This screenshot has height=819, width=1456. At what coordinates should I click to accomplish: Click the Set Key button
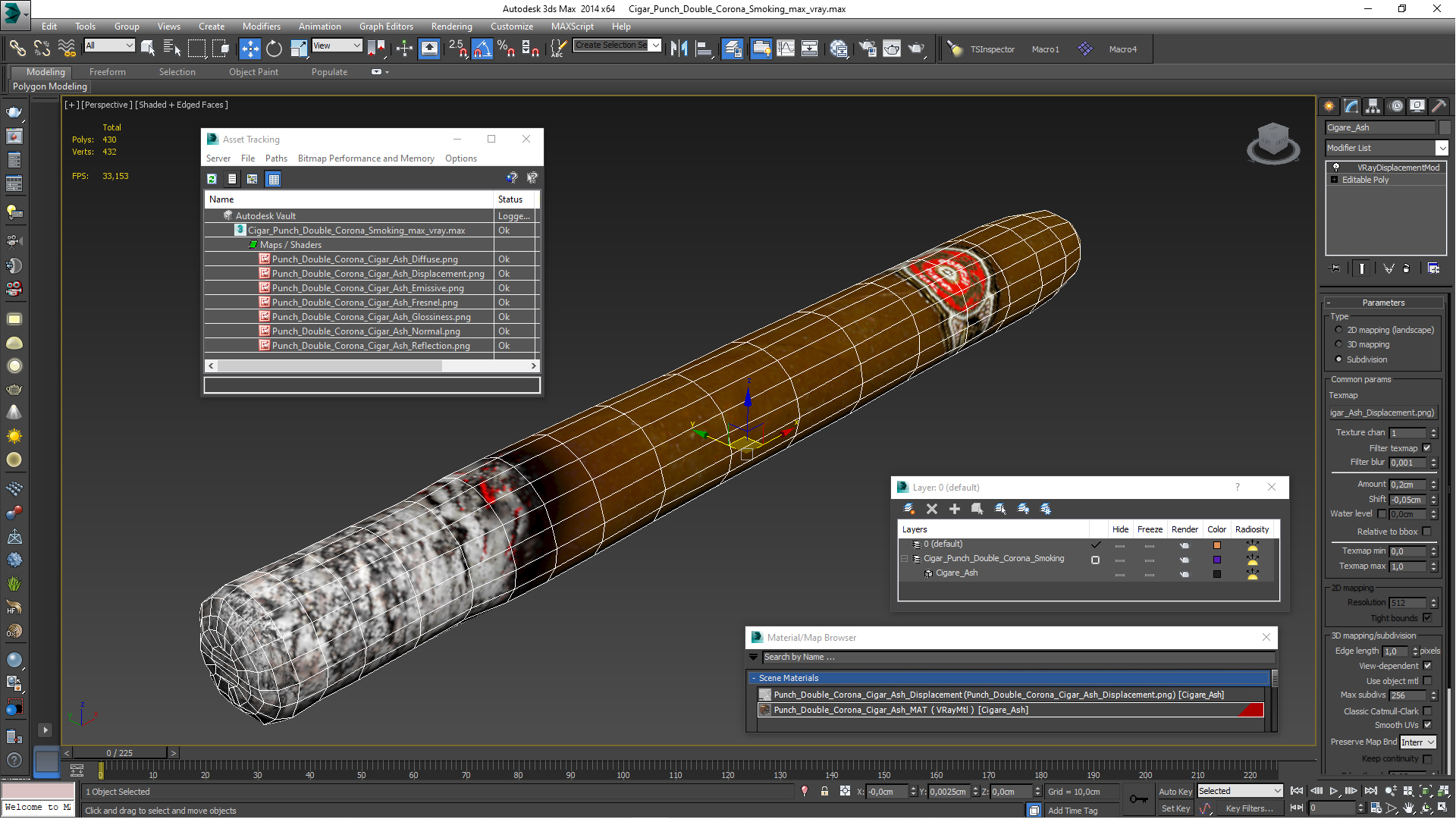[1175, 808]
